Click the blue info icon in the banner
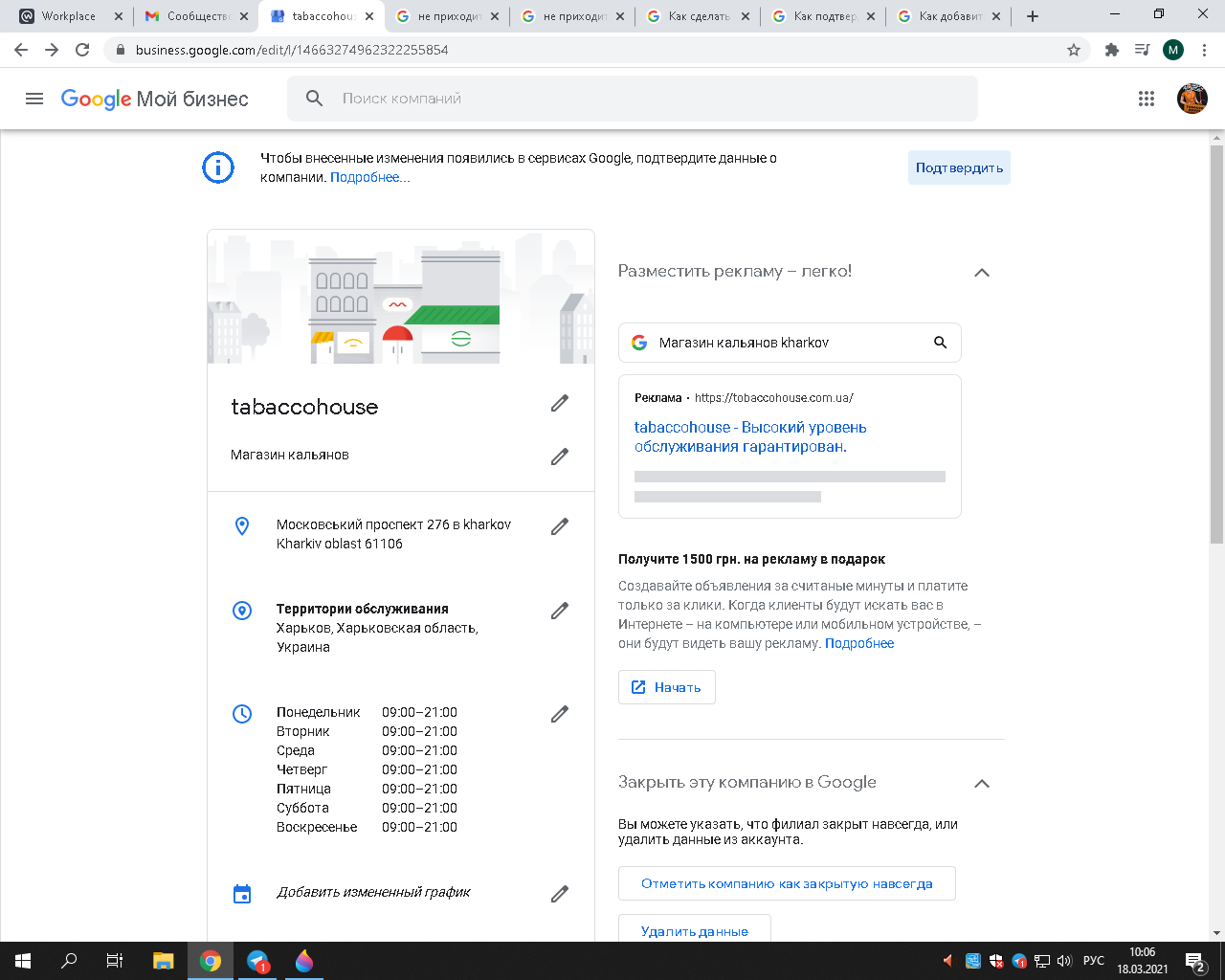1225x980 pixels. coord(218,167)
